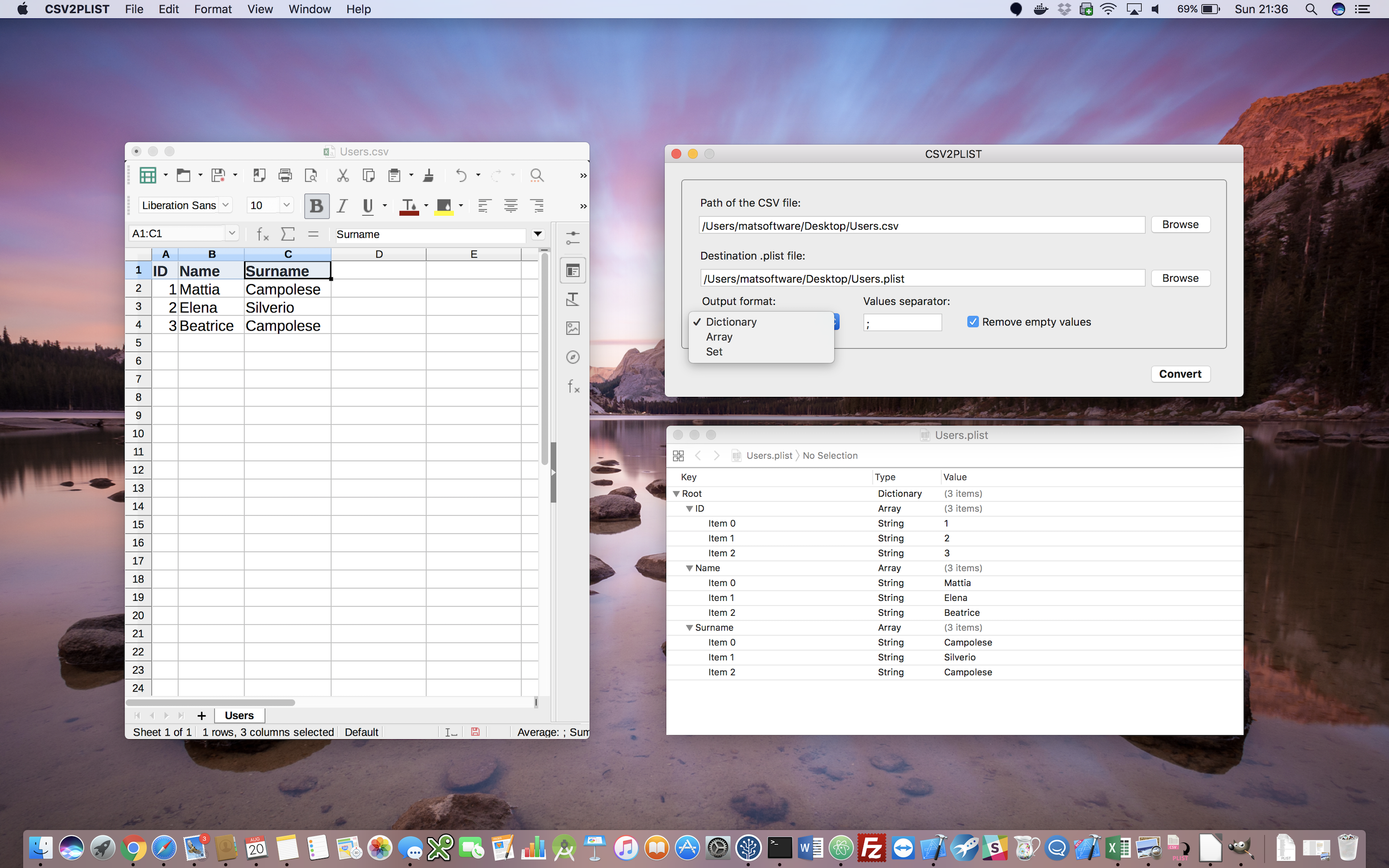Screen dimensions: 1389x868
Task: Open the Liberation Sans font dropdown
Action: (226, 205)
